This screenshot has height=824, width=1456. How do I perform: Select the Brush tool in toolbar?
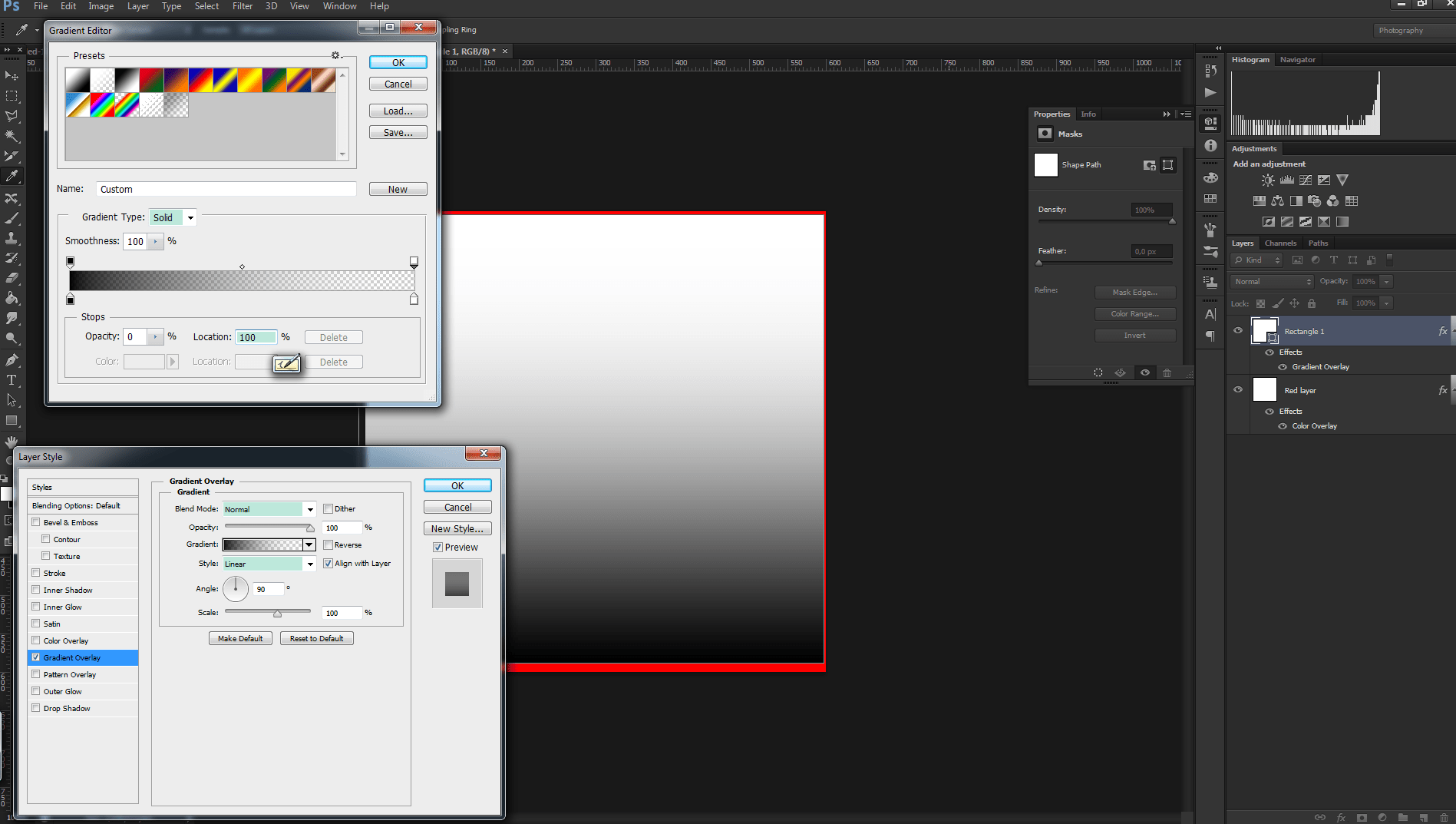12,218
